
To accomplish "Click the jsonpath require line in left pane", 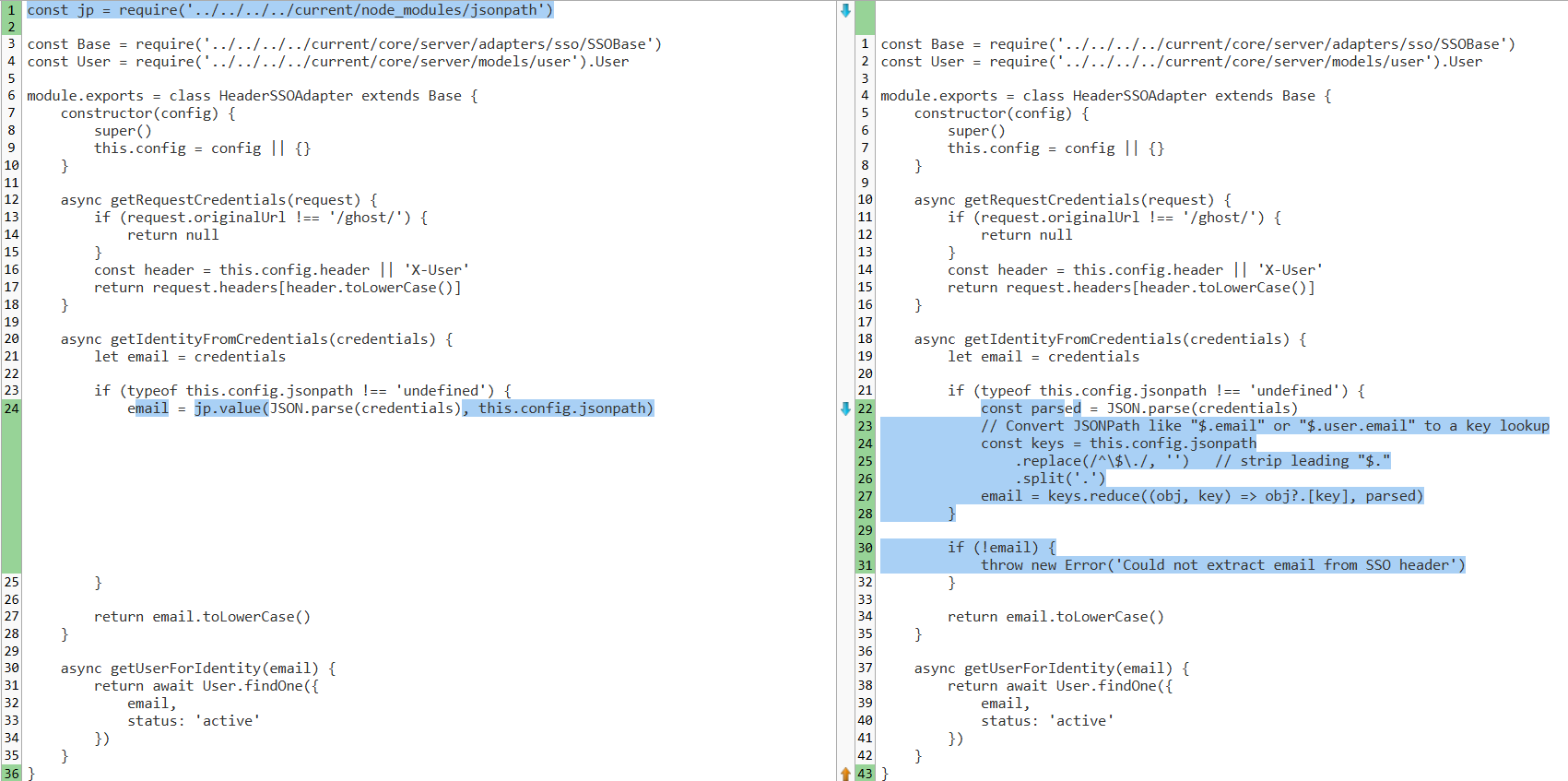I will click(289, 10).
